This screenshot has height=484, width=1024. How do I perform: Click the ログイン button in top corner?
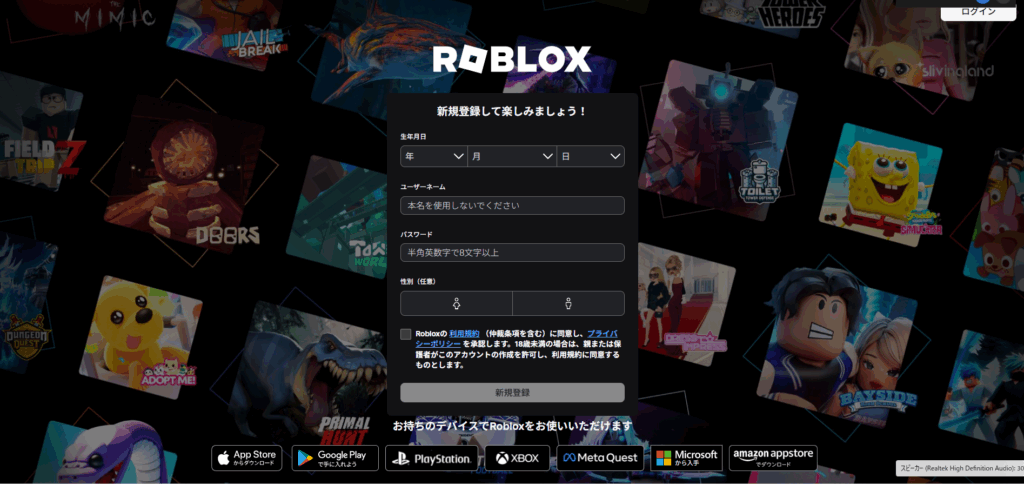tap(977, 11)
